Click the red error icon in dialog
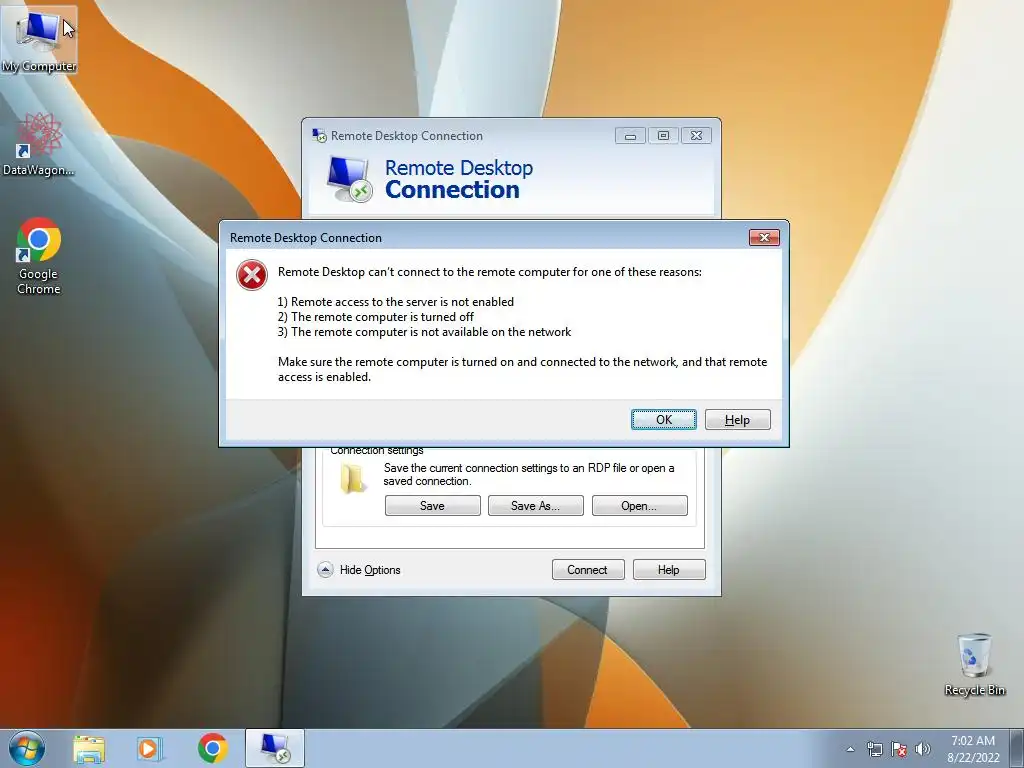1024x768 pixels. coord(252,275)
